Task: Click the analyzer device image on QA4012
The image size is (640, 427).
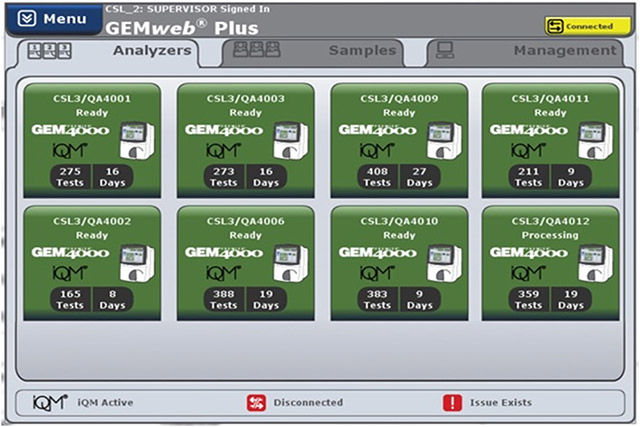Action: coord(596,263)
